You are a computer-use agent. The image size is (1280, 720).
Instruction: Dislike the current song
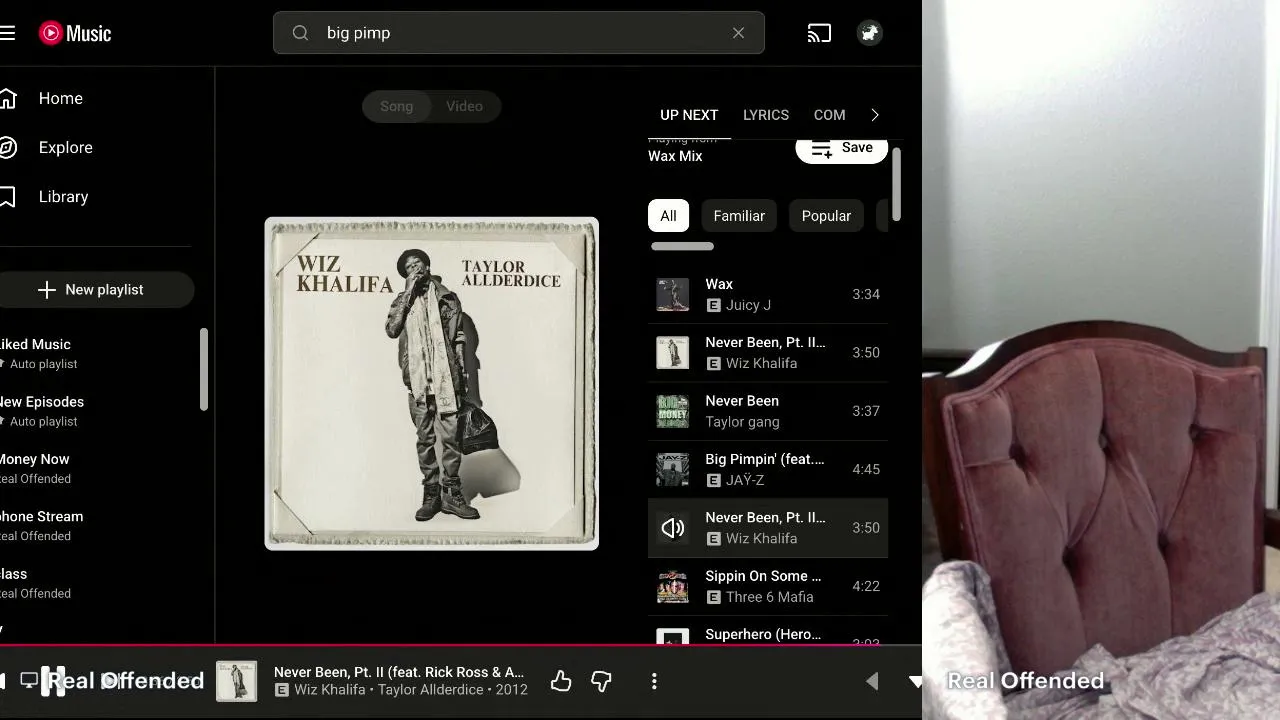point(601,681)
